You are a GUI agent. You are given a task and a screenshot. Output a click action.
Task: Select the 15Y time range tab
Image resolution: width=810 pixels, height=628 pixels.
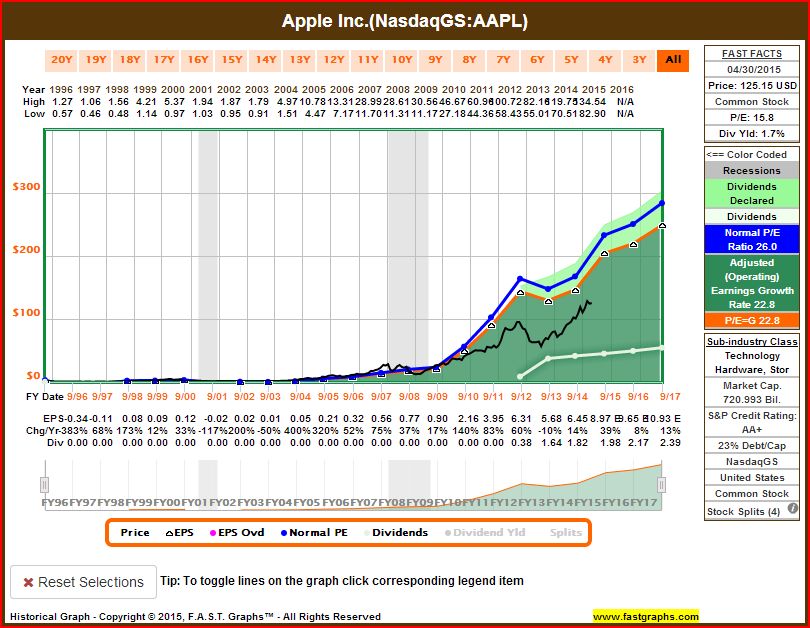(x=231, y=60)
